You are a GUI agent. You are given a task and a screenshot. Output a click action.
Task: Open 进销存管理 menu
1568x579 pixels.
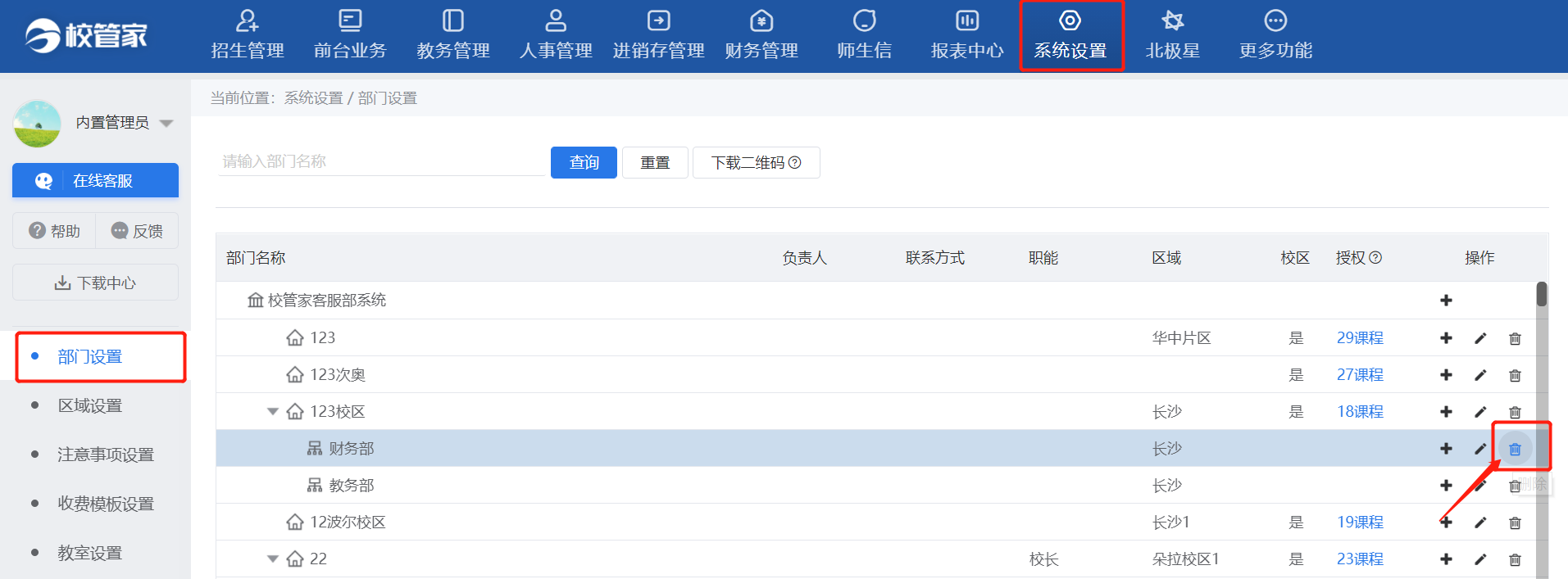pyautogui.click(x=659, y=36)
